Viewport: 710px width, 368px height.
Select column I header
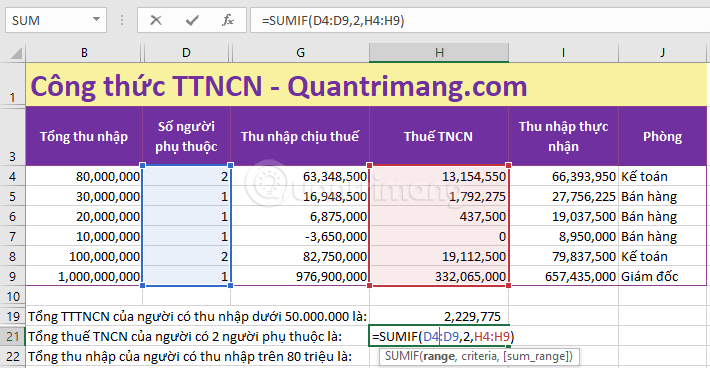pos(563,53)
